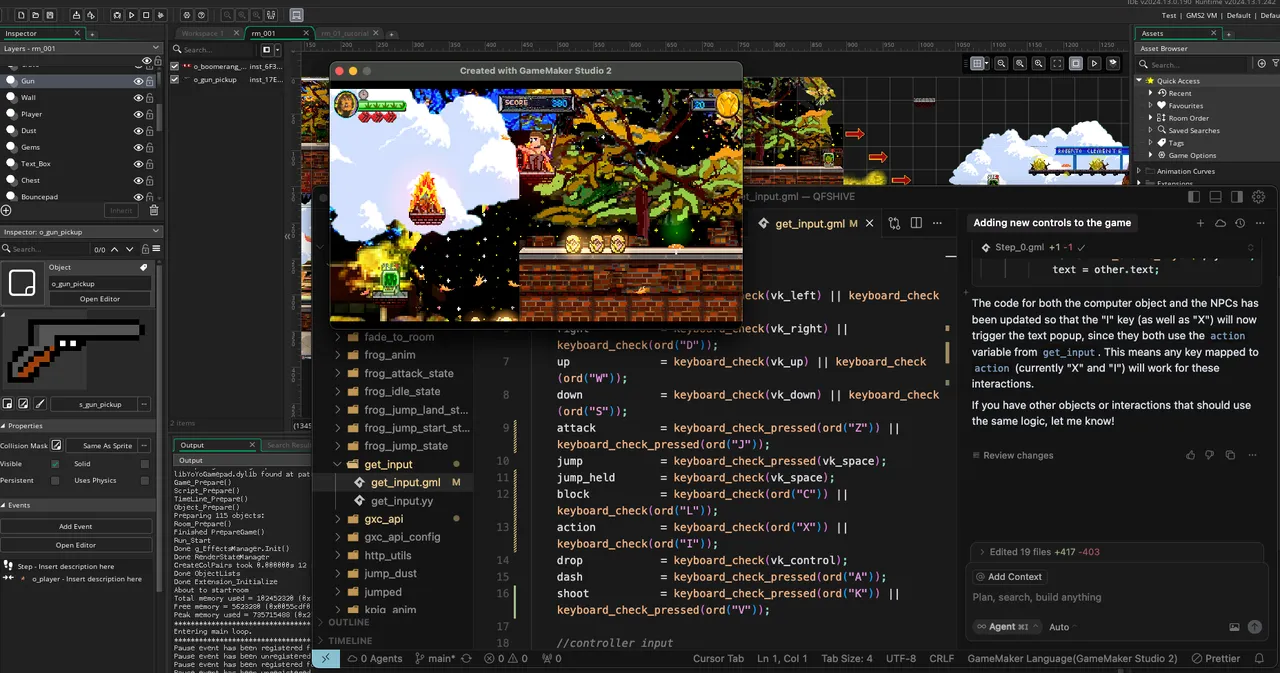Open the grid options dropdown arrow
Viewport: 1280px width, 673px height.
click(x=987, y=63)
